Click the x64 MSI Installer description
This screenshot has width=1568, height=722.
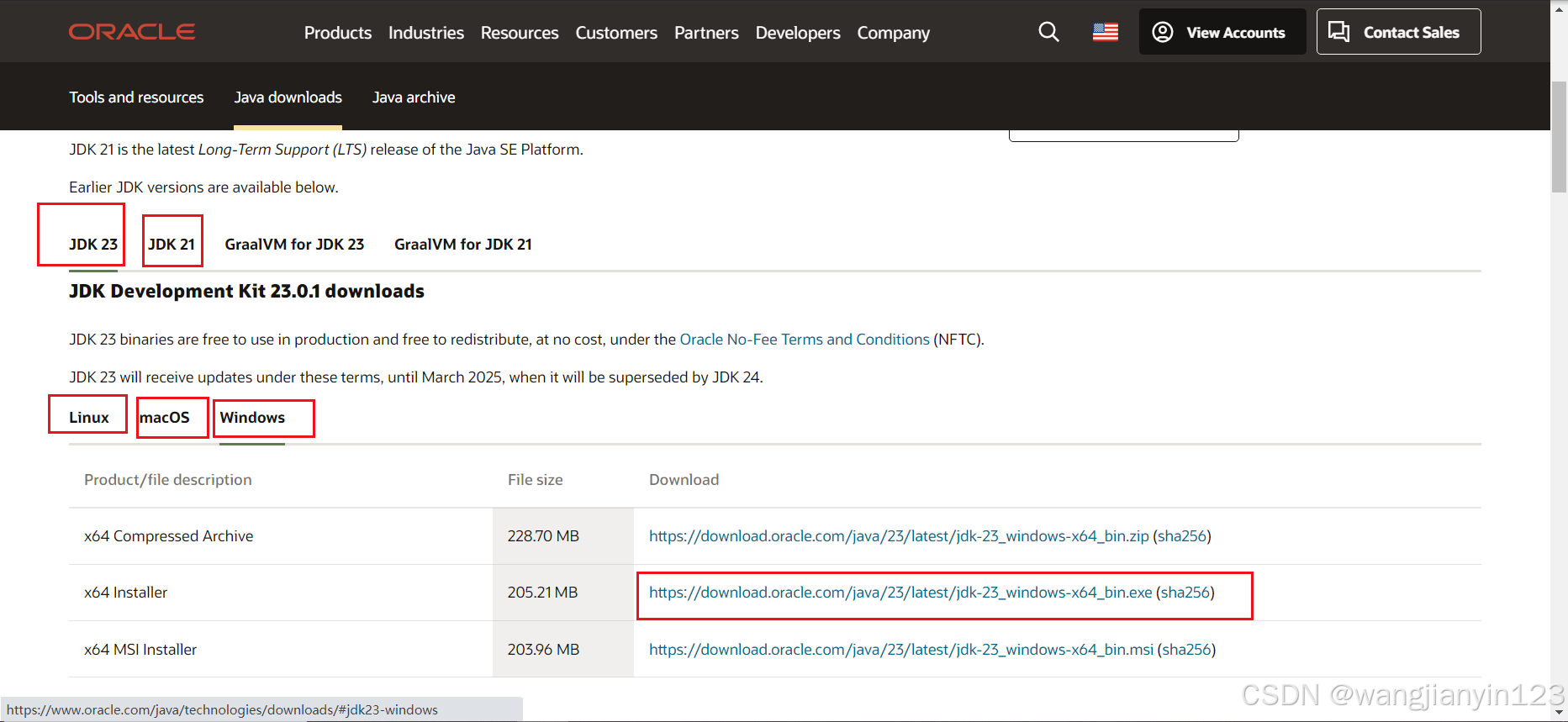[140, 650]
